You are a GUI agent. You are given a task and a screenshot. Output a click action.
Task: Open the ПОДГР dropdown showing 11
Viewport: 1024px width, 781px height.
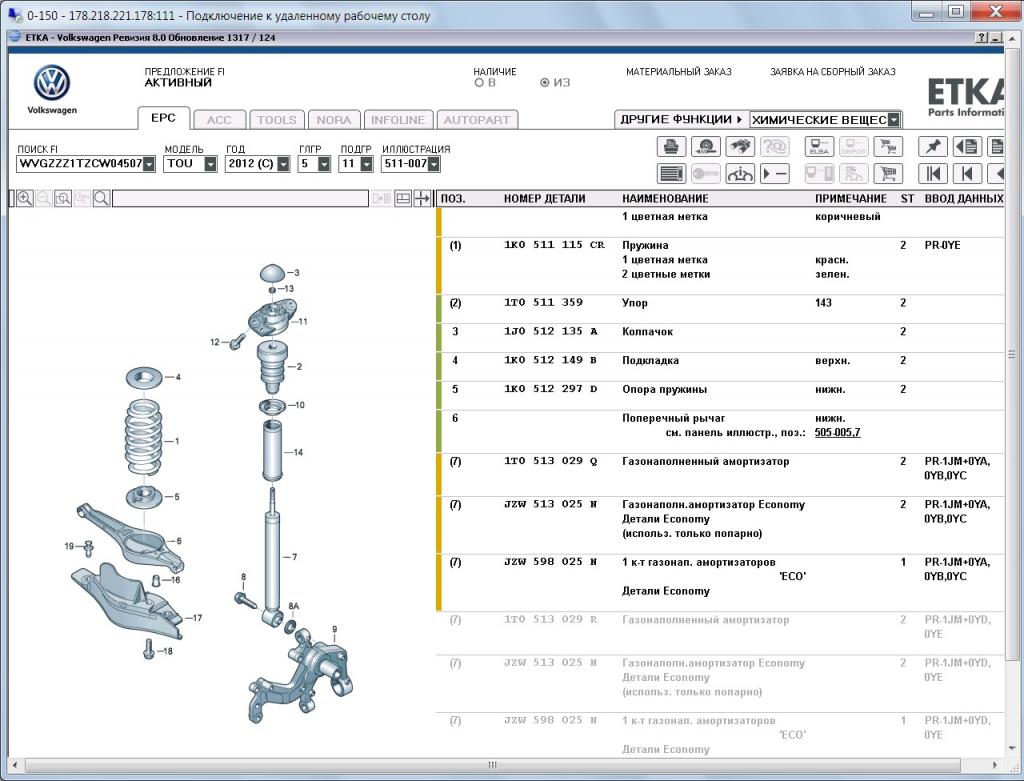(366, 164)
